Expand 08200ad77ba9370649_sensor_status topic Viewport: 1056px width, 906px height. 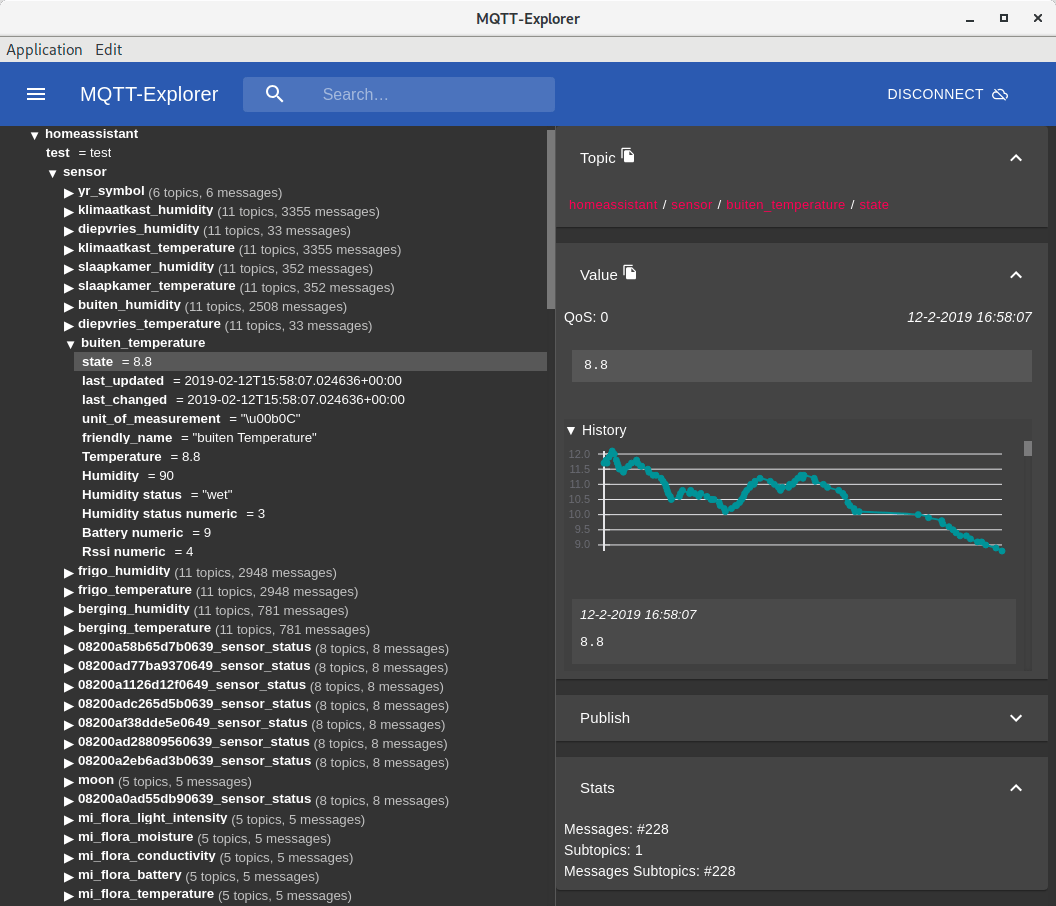69,668
